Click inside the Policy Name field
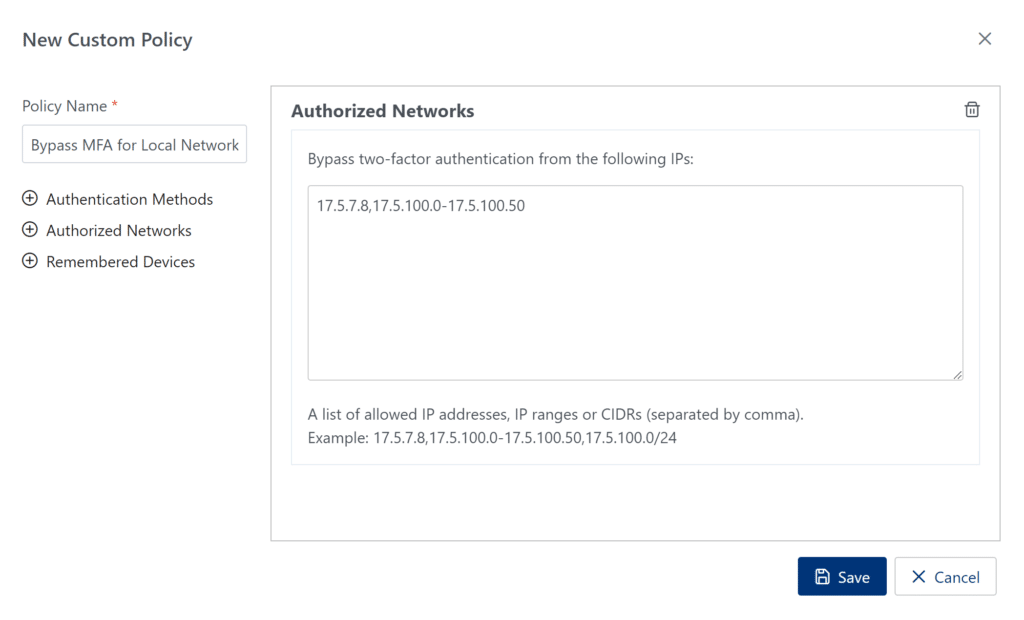This screenshot has width=1024, height=620. (134, 144)
